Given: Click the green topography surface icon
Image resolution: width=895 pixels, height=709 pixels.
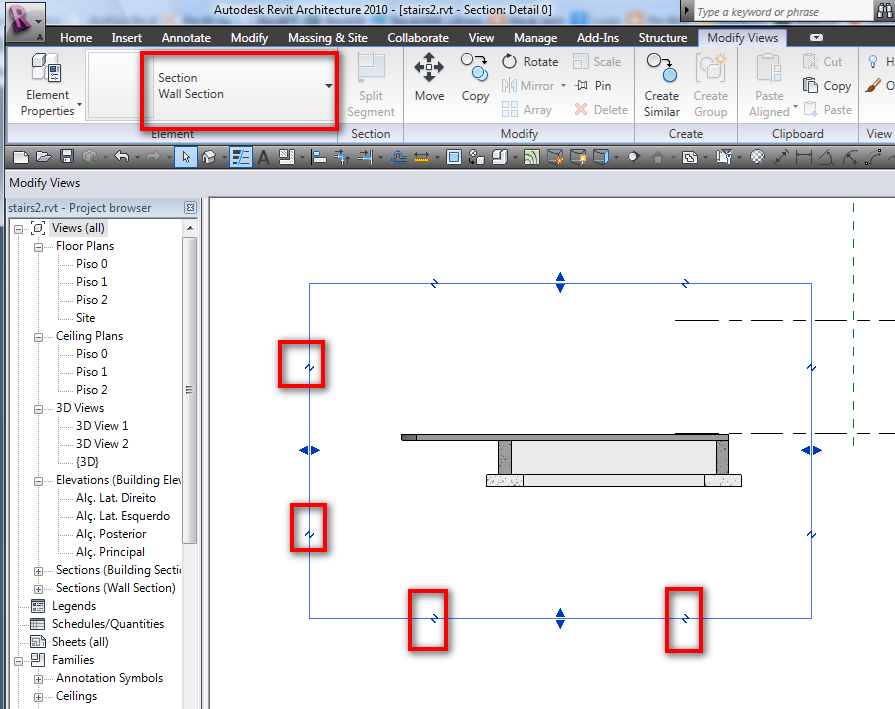Looking at the screenshot, I should (x=531, y=157).
